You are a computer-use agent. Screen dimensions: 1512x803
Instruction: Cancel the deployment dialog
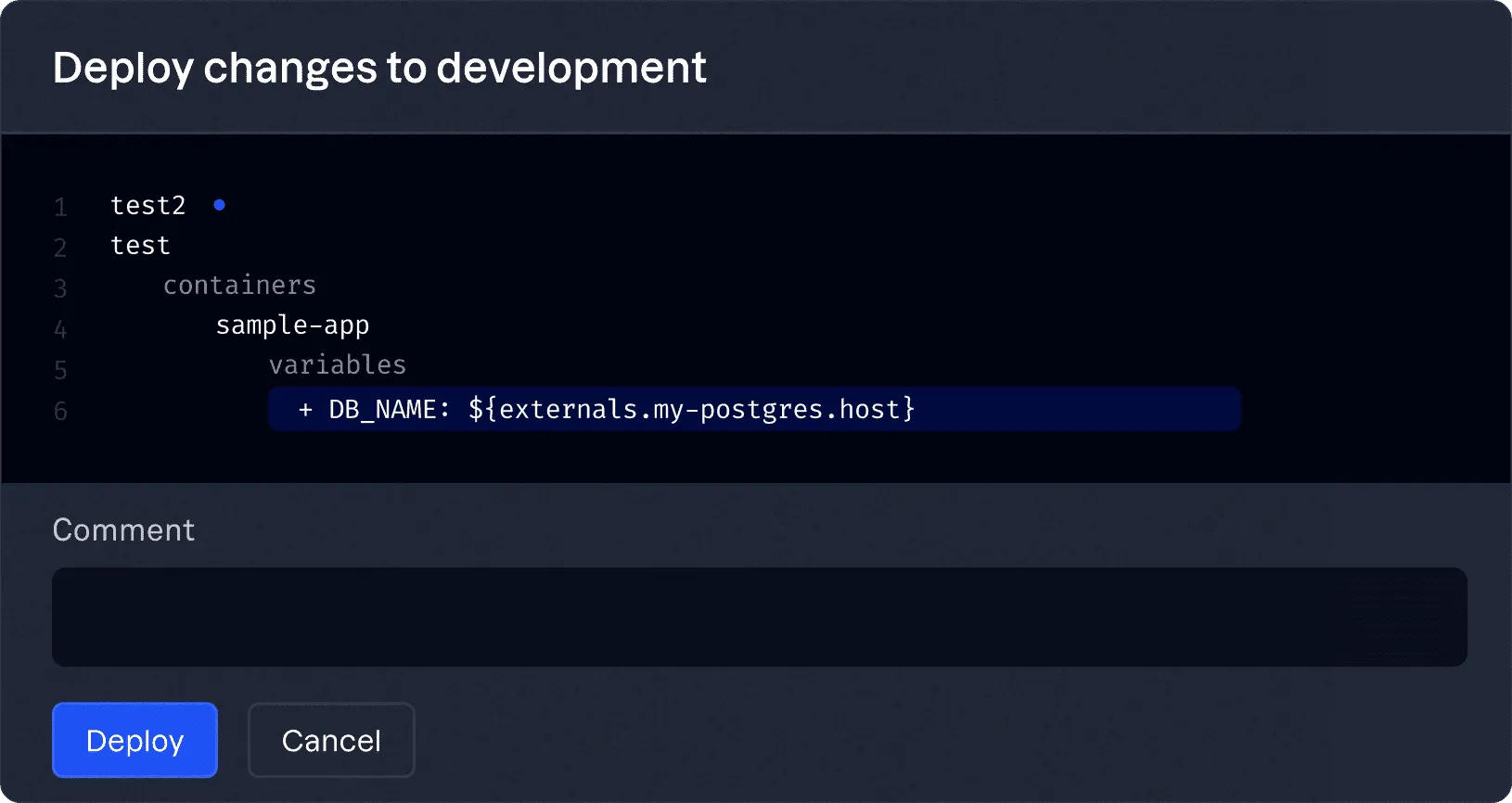click(331, 740)
